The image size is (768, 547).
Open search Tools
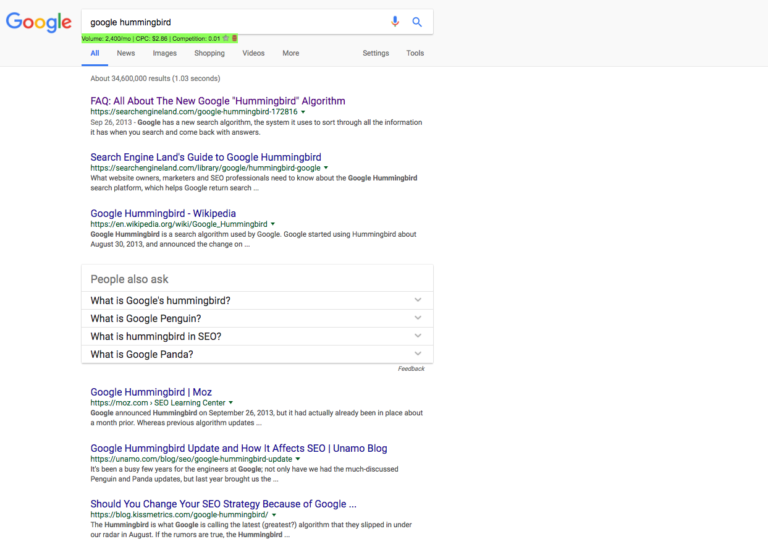click(415, 53)
